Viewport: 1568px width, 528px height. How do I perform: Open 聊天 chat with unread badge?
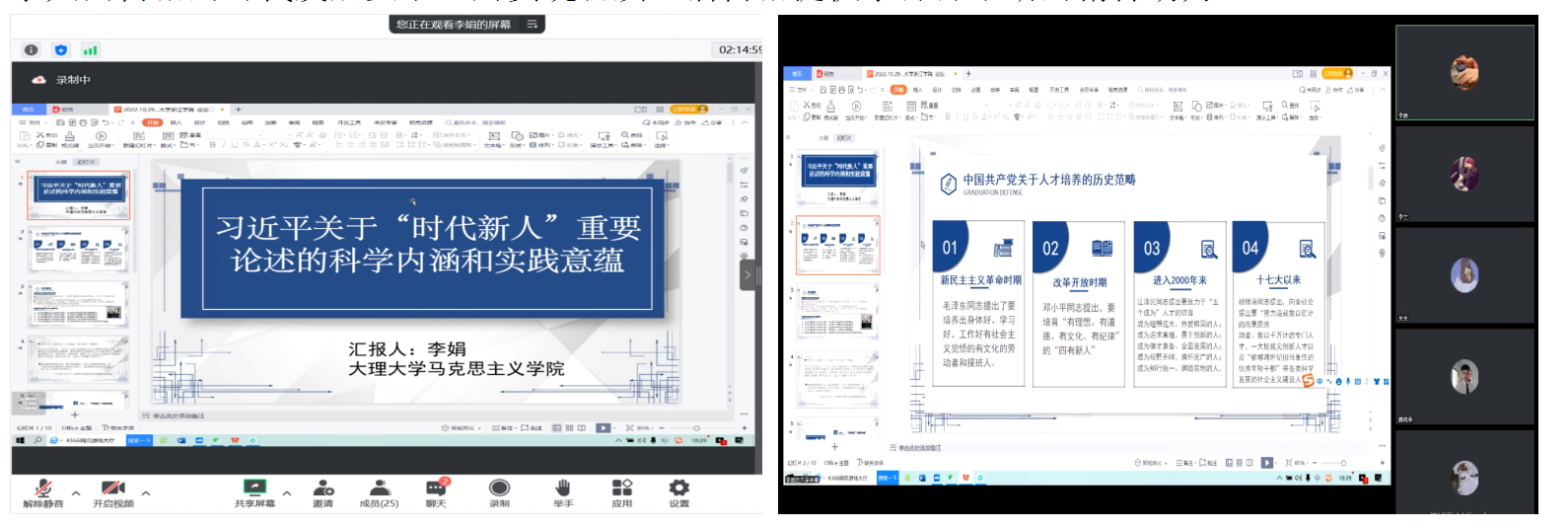click(436, 491)
